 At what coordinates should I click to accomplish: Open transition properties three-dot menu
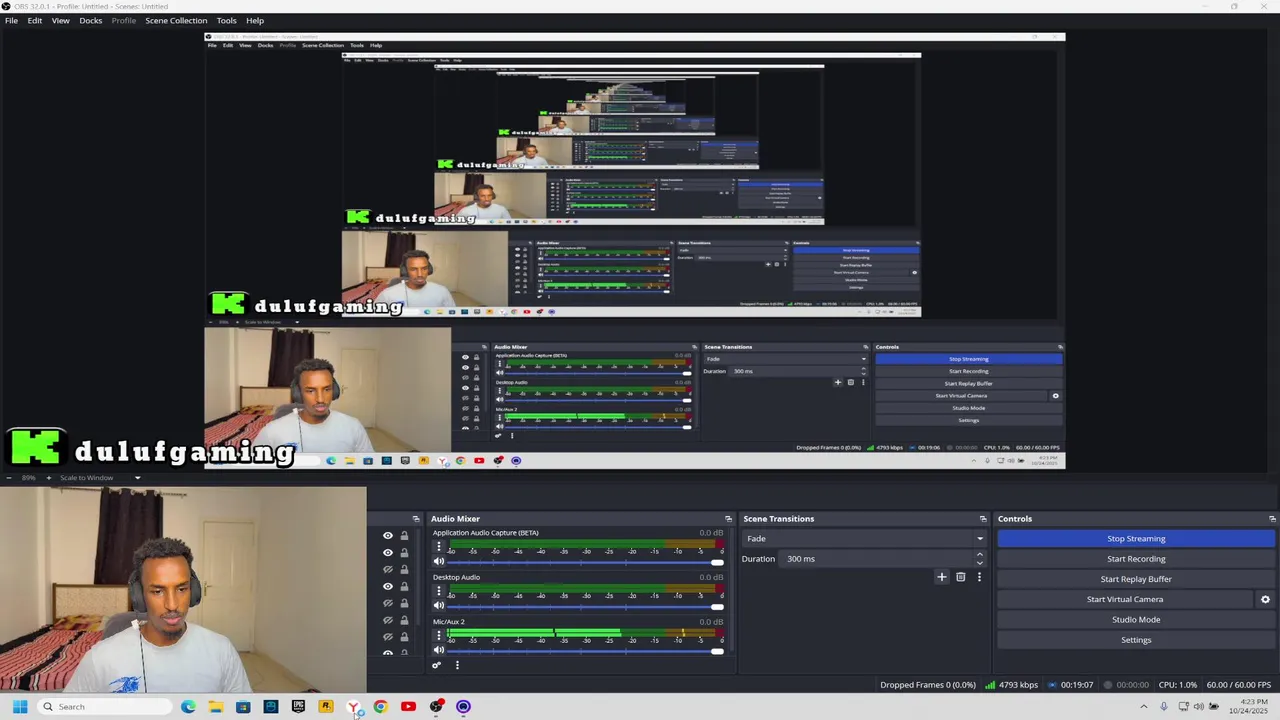click(x=979, y=577)
